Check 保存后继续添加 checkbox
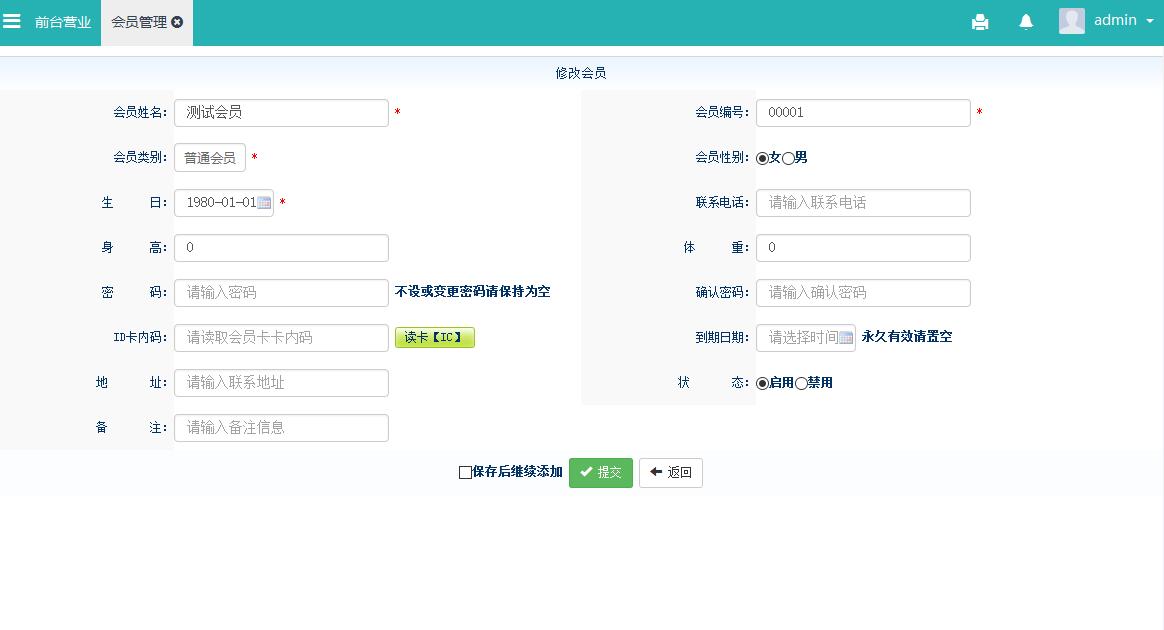Image resolution: width=1164 pixels, height=630 pixels. (x=465, y=473)
